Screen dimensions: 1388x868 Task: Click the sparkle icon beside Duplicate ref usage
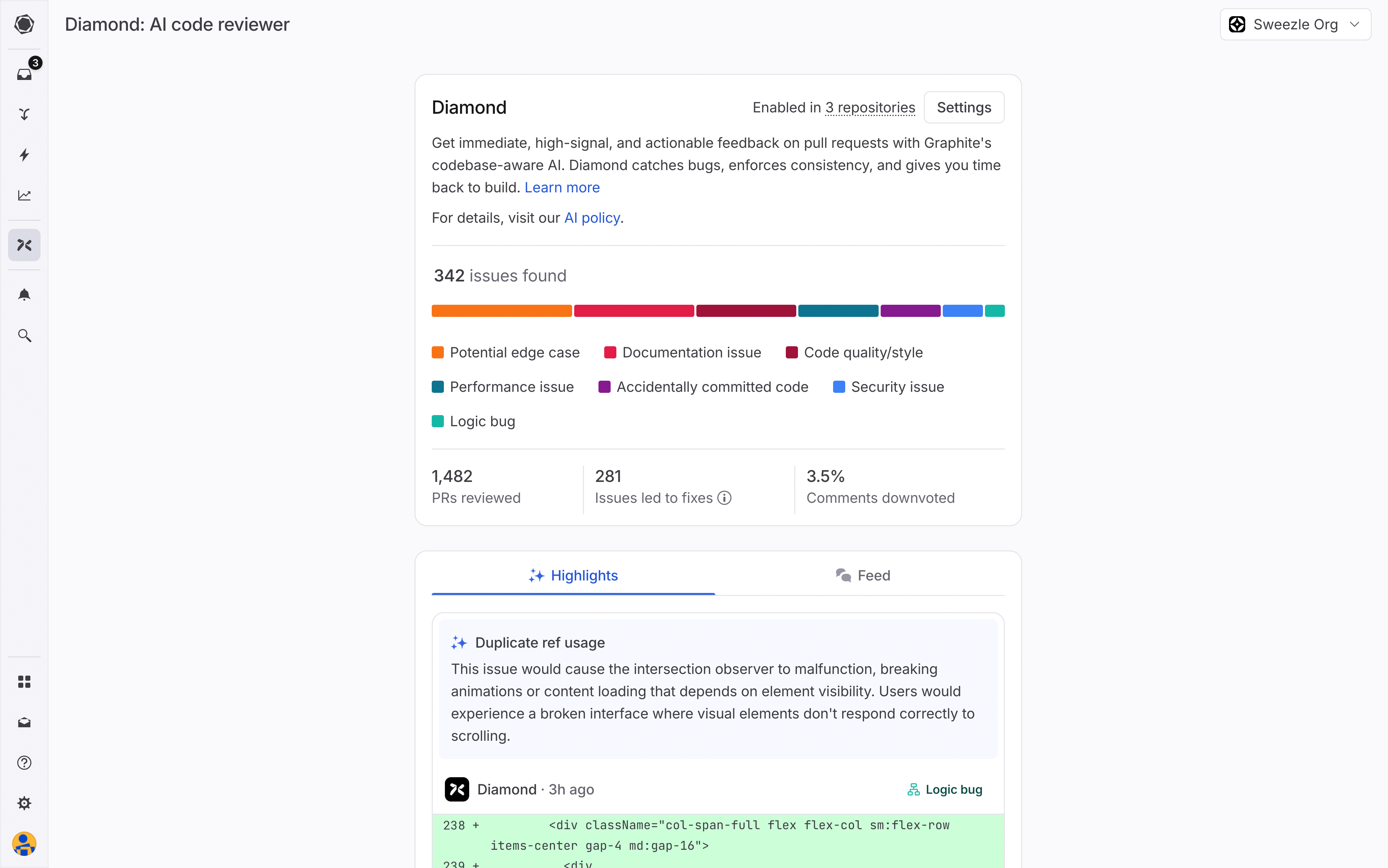click(459, 642)
